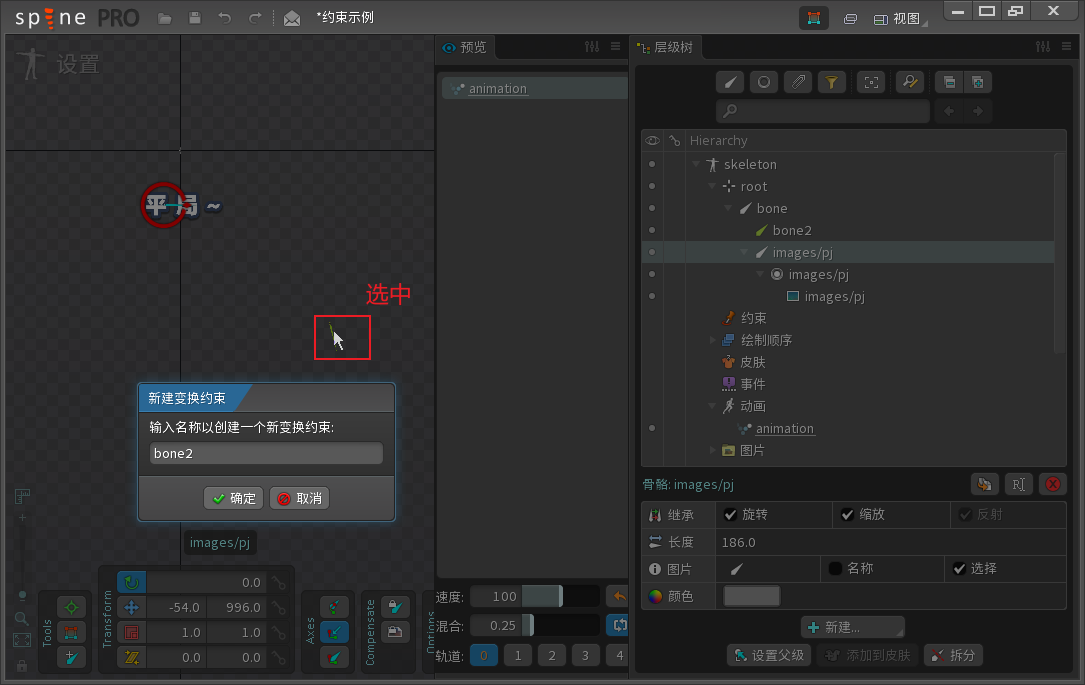Click the Bones compensate icon

tap(395, 607)
